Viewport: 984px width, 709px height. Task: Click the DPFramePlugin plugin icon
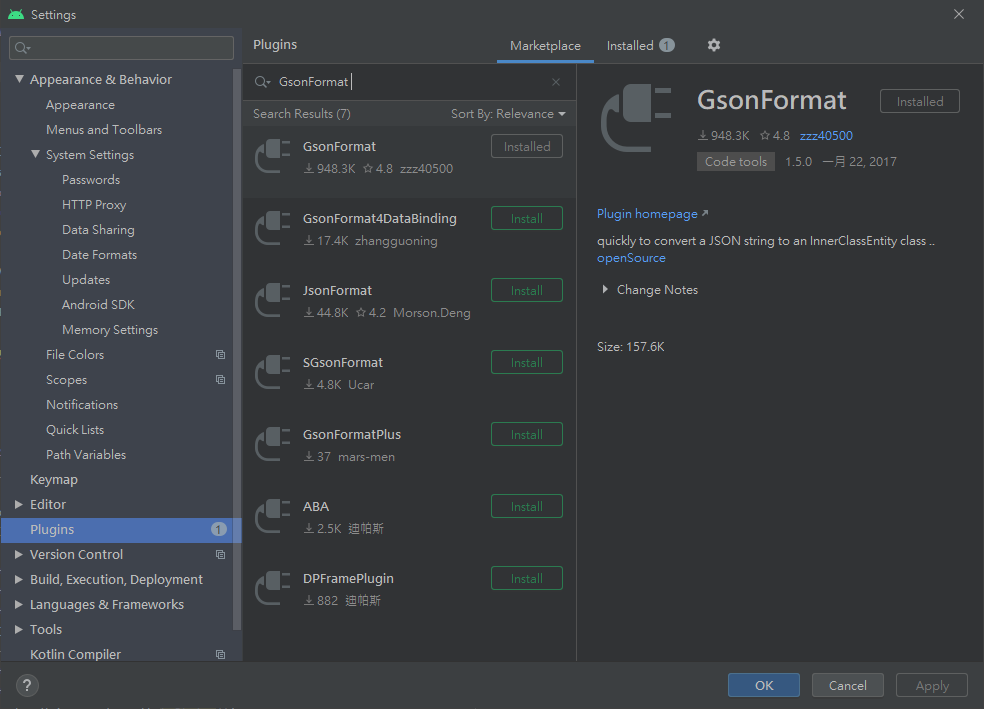click(272, 589)
